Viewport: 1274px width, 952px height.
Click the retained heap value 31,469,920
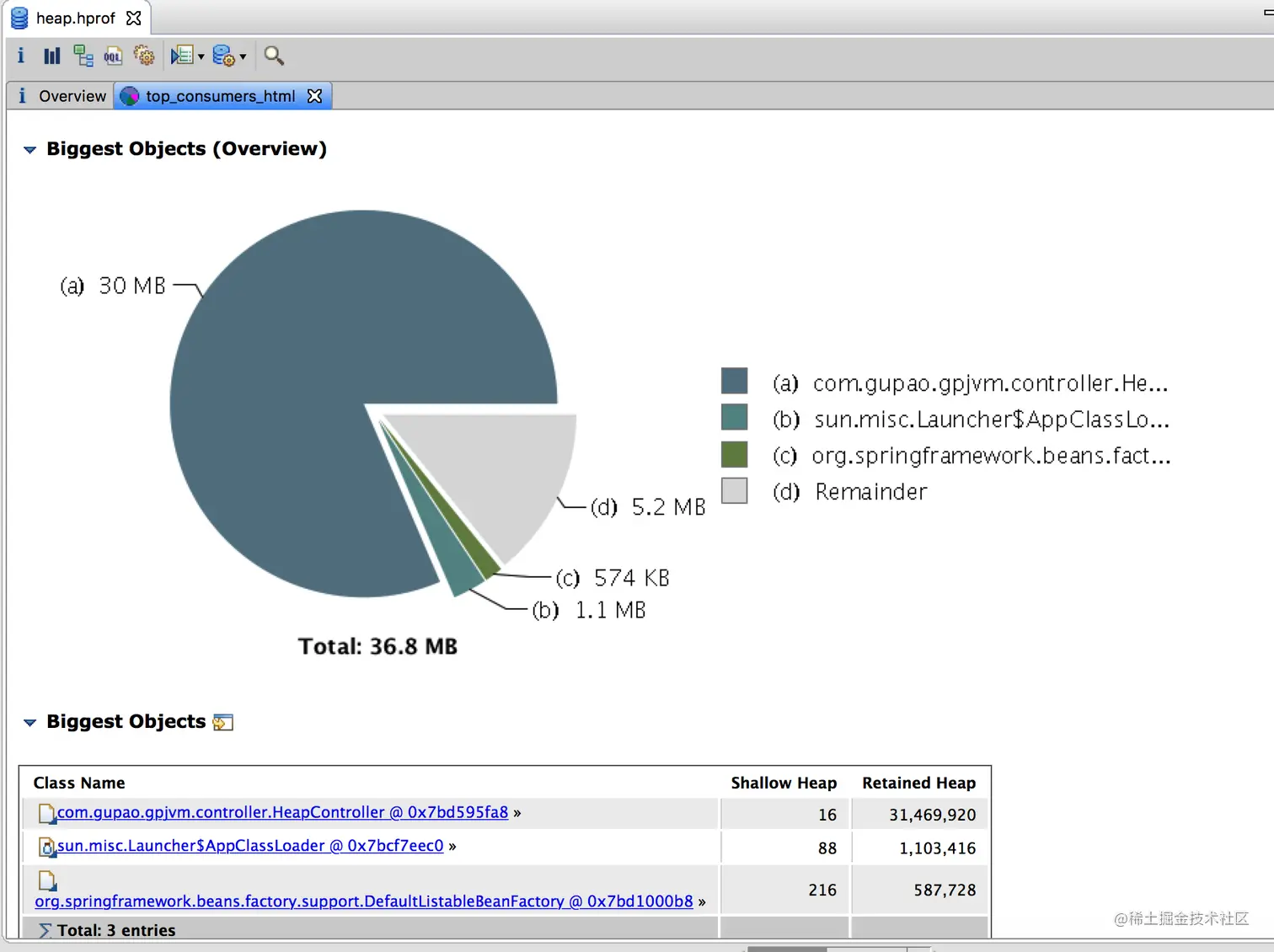click(x=932, y=815)
